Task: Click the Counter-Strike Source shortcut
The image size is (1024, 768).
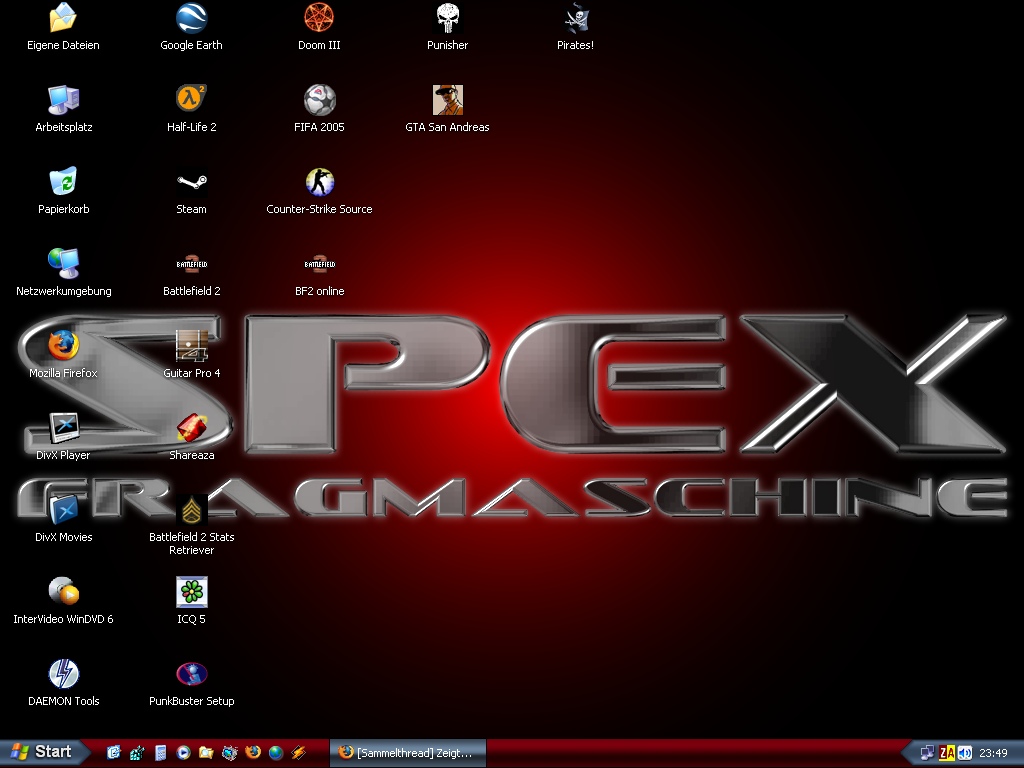Action: coord(319,182)
